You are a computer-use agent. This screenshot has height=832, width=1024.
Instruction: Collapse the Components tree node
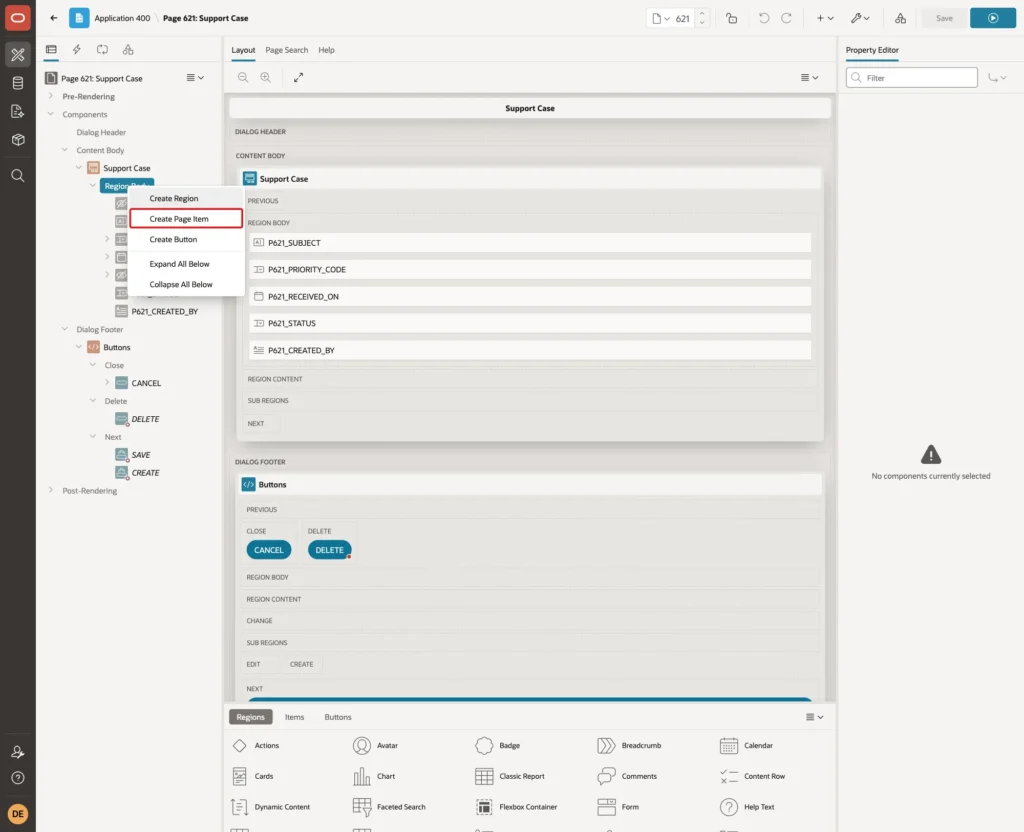point(51,114)
